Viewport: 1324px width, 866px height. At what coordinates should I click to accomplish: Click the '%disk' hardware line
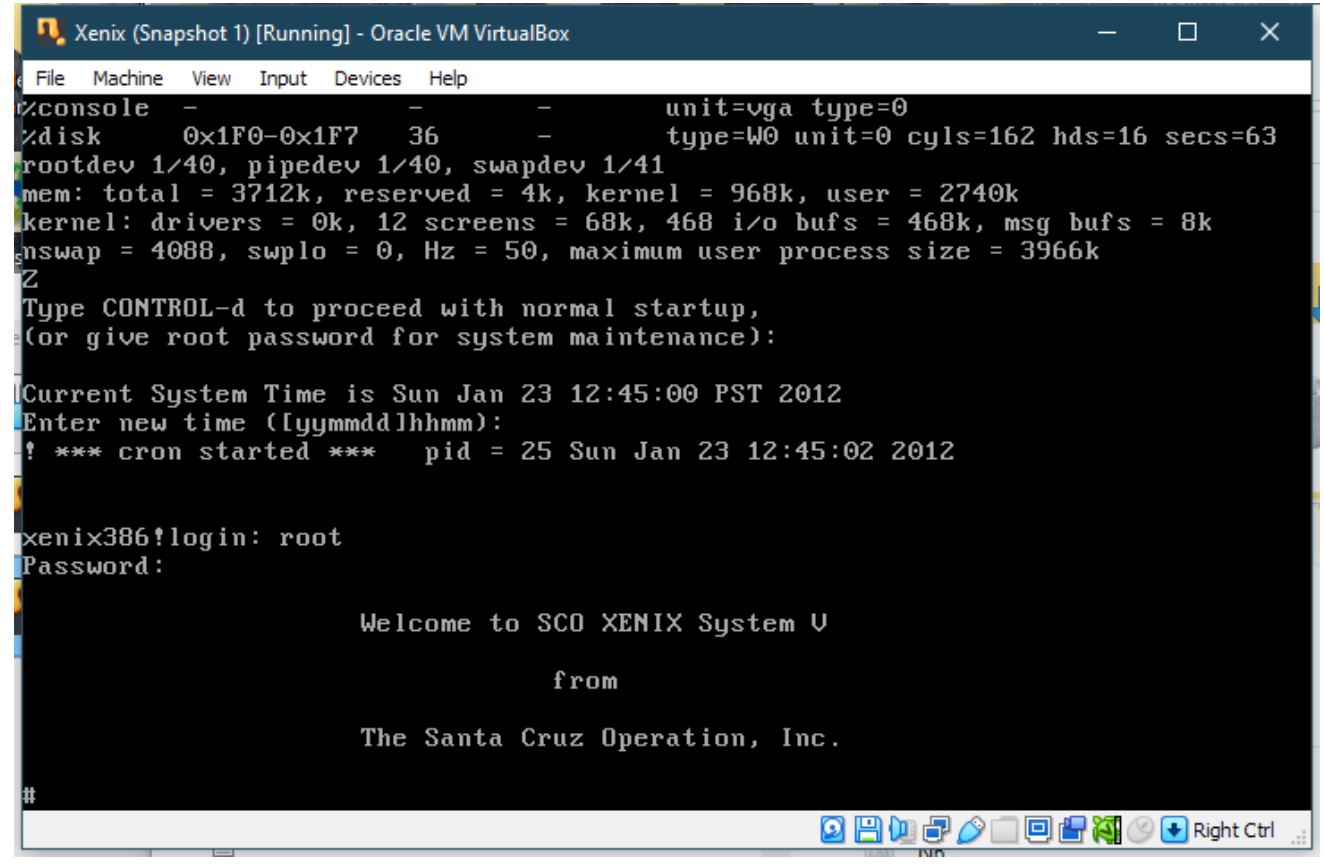point(650,136)
